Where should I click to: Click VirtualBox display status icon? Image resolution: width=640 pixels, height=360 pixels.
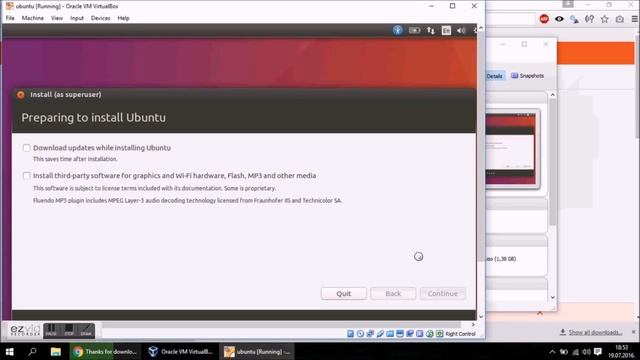point(400,333)
